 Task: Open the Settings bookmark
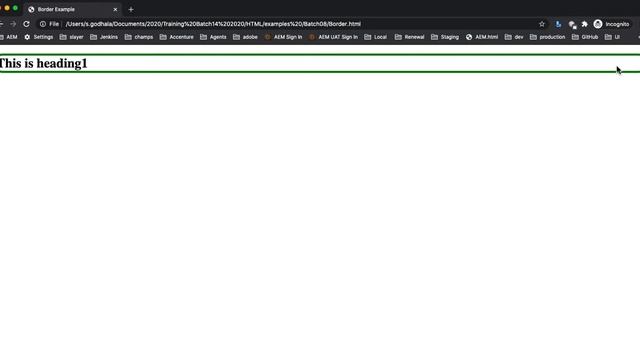[39, 37]
